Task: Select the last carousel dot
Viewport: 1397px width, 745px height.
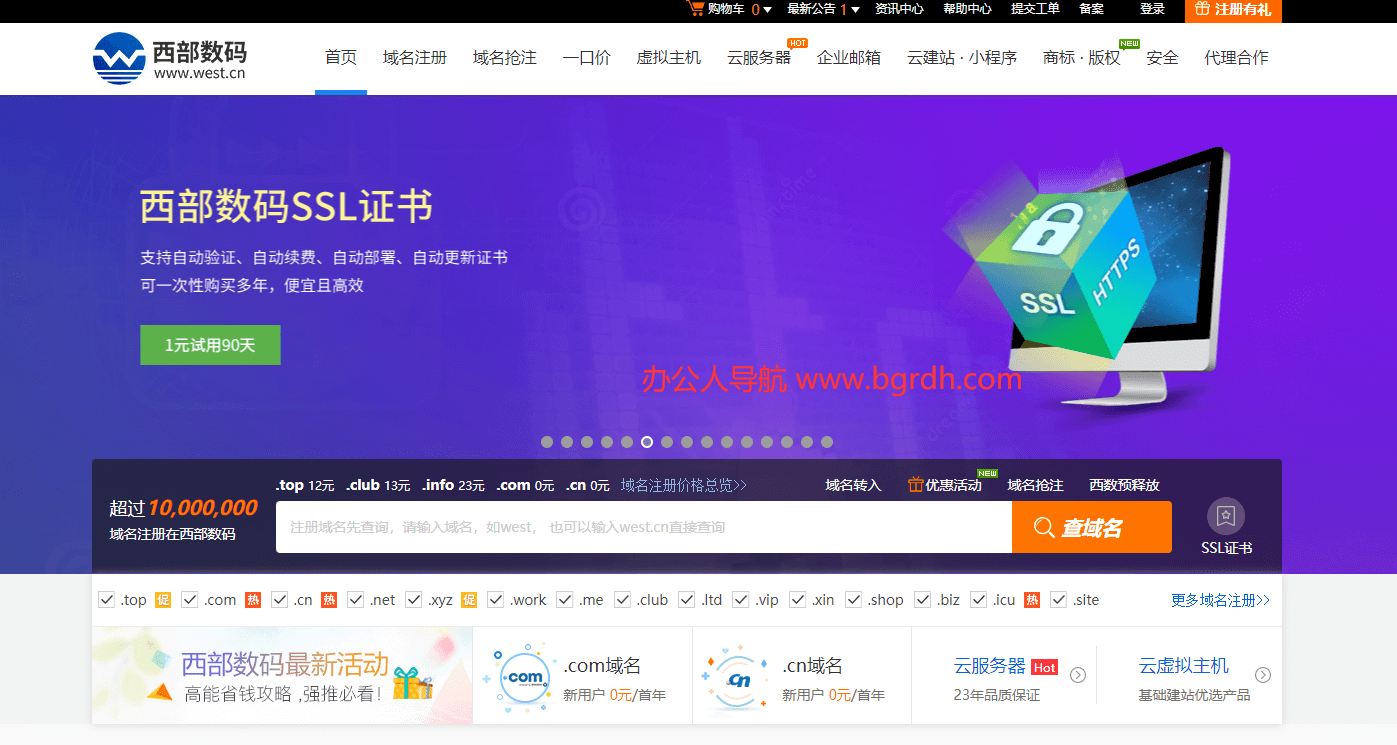Action: click(827, 442)
